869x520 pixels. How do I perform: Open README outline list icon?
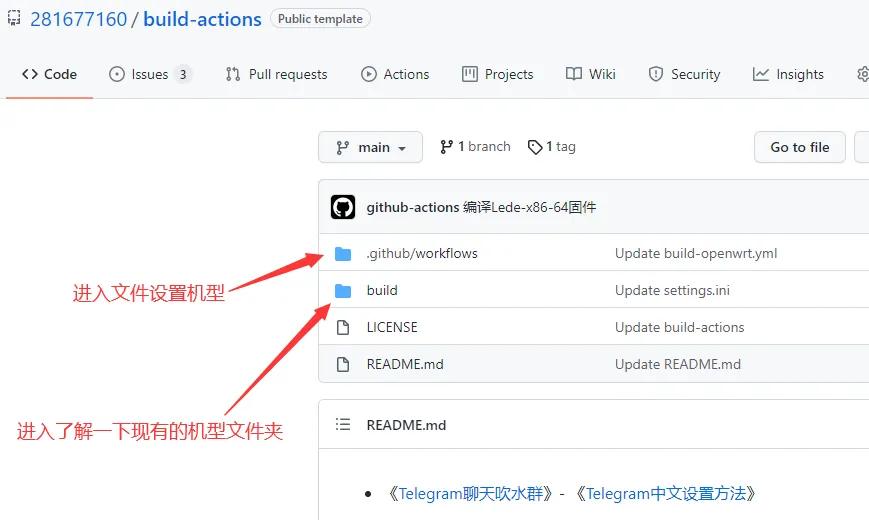[343, 425]
